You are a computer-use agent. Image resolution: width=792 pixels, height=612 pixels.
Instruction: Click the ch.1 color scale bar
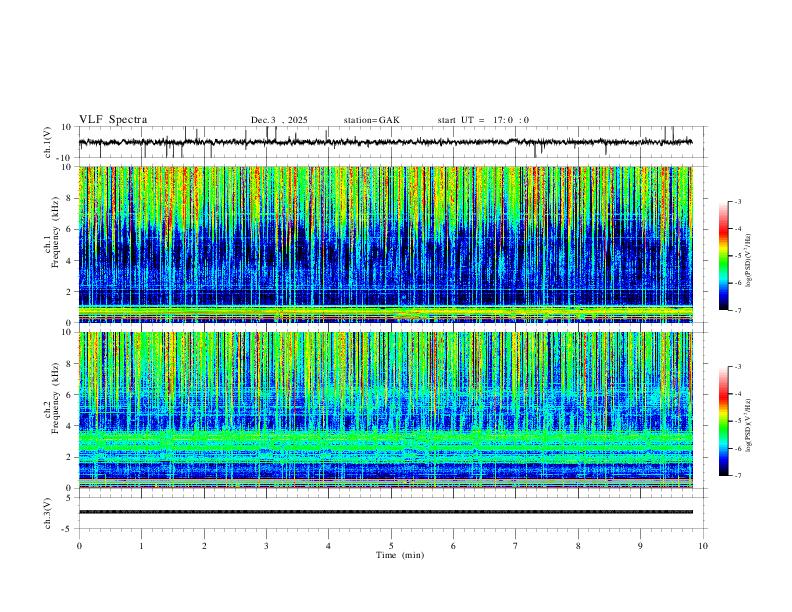click(723, 256)
